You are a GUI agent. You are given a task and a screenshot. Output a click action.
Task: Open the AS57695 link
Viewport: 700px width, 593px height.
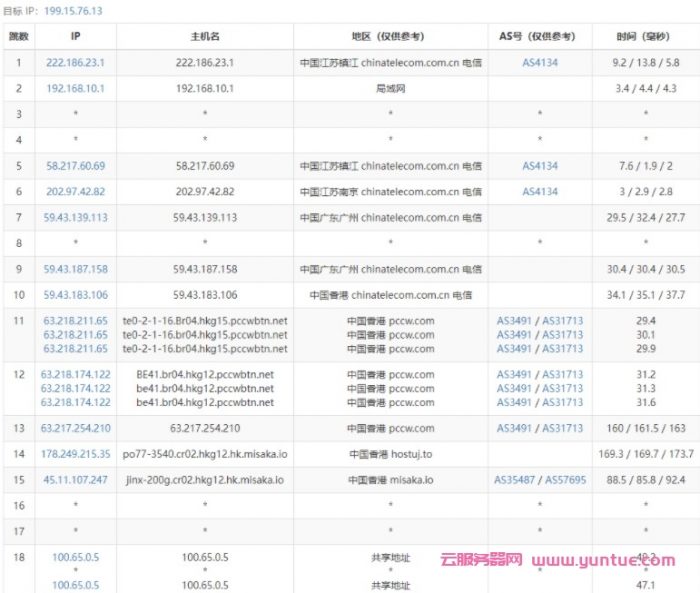click(x=563, y=480)
